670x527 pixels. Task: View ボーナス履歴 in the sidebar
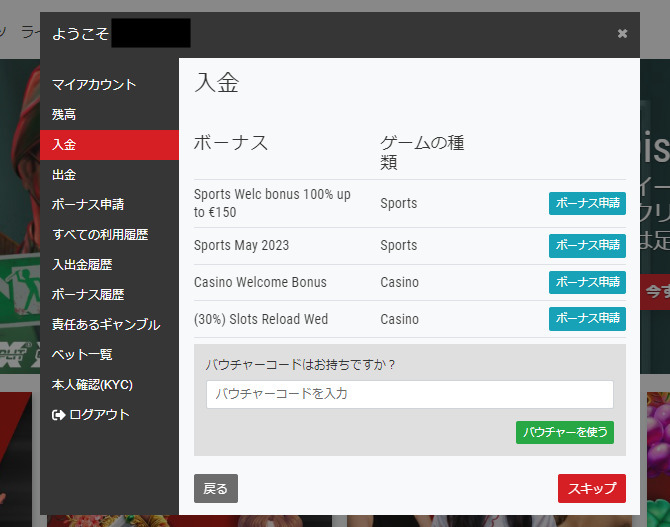[x=88, y=294]
